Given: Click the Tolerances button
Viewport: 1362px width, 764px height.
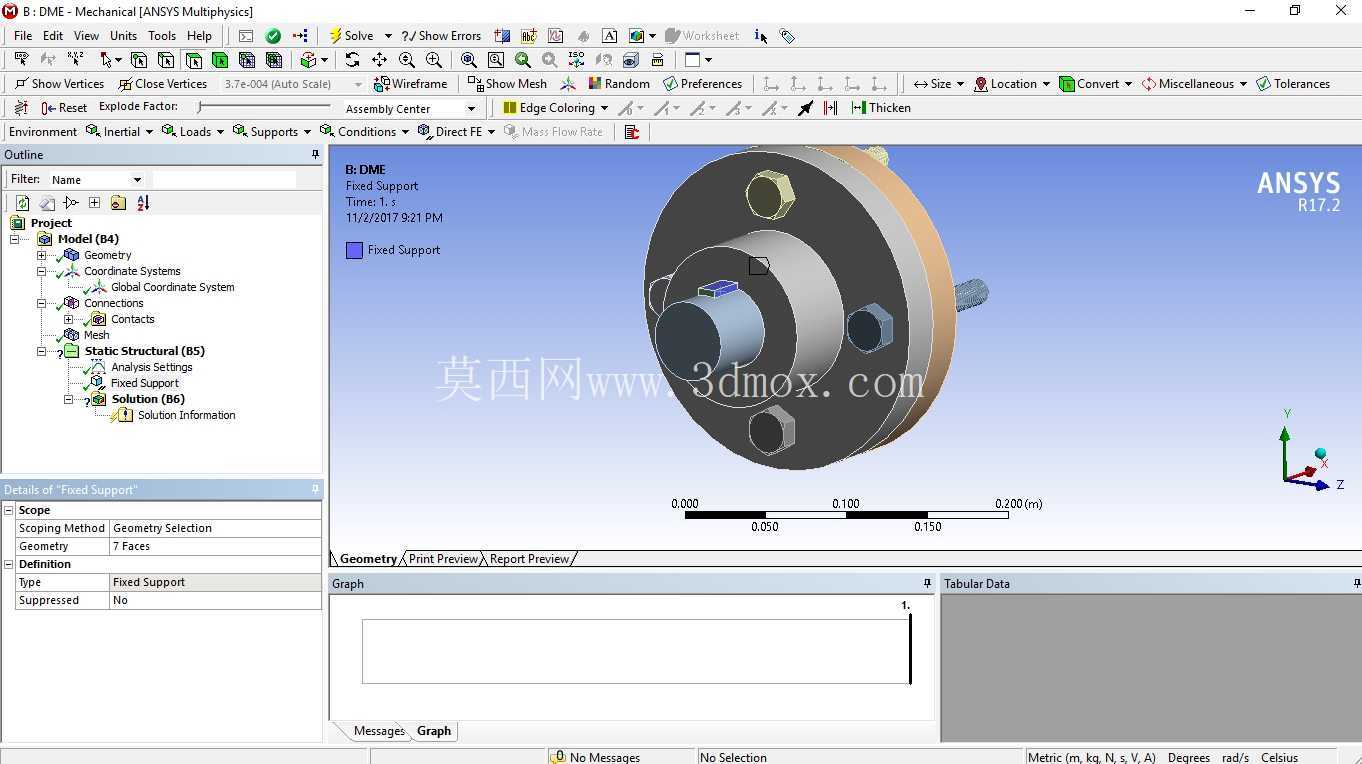Looking at the screenshot, I should [x=1293, y=84].
